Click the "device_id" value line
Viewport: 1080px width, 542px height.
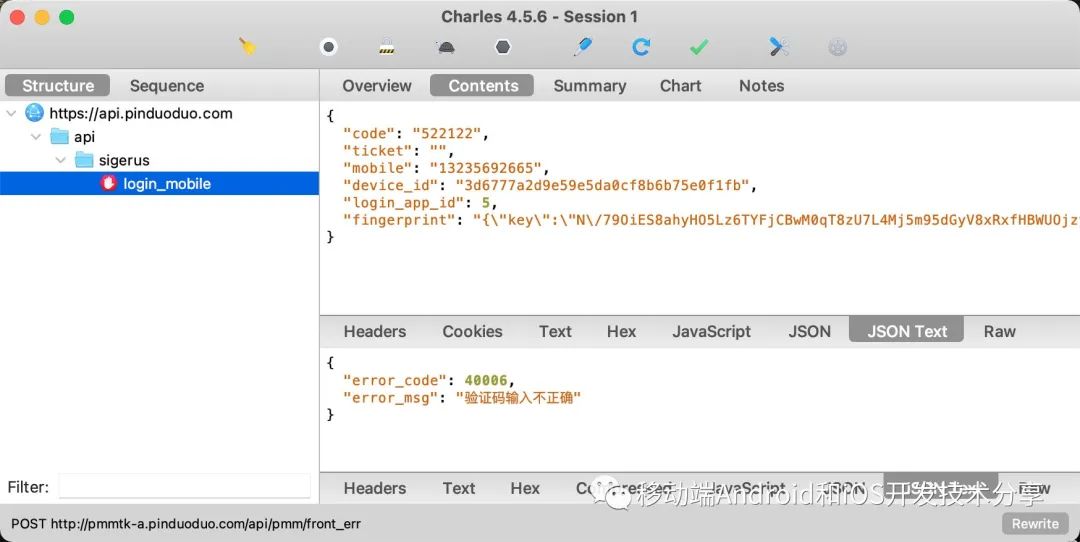pyautogui.click(x=549, y=185)
